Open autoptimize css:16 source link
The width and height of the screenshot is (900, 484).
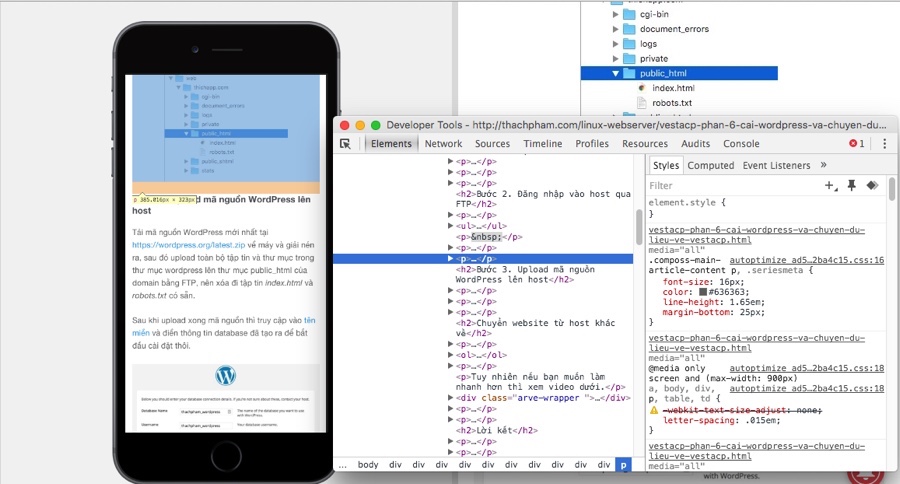click(x=806, y=260)
